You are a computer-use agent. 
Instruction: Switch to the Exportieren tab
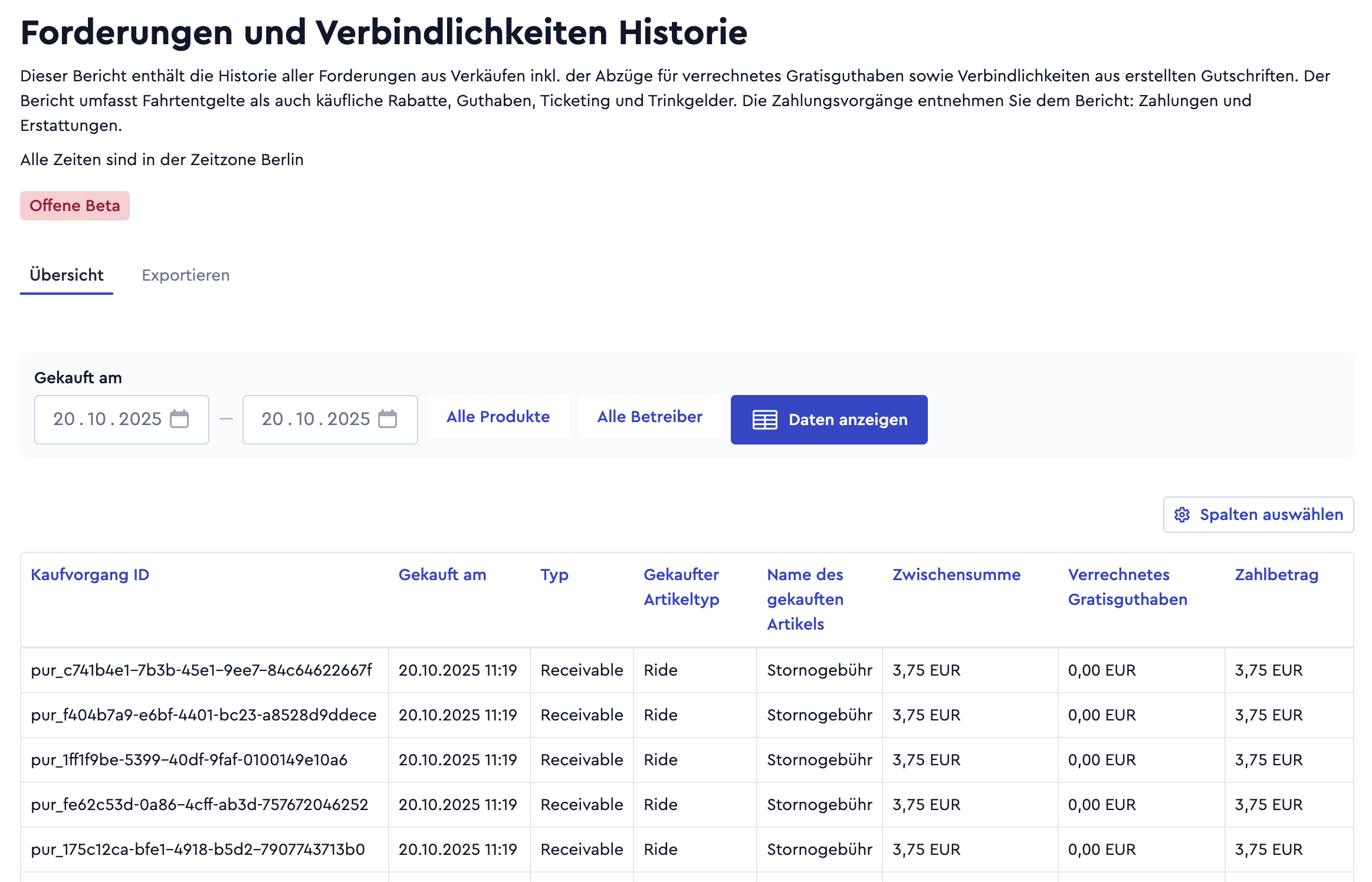(186, 275)
